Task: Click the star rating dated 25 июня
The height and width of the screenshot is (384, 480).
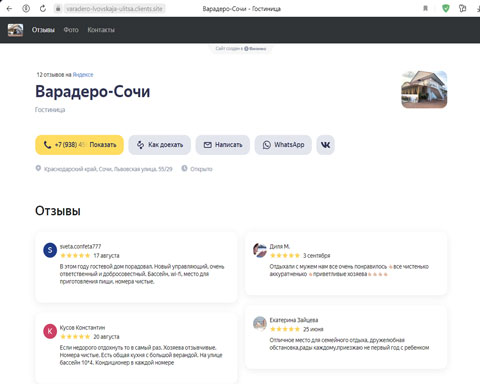Action: (x=285, y=329)
